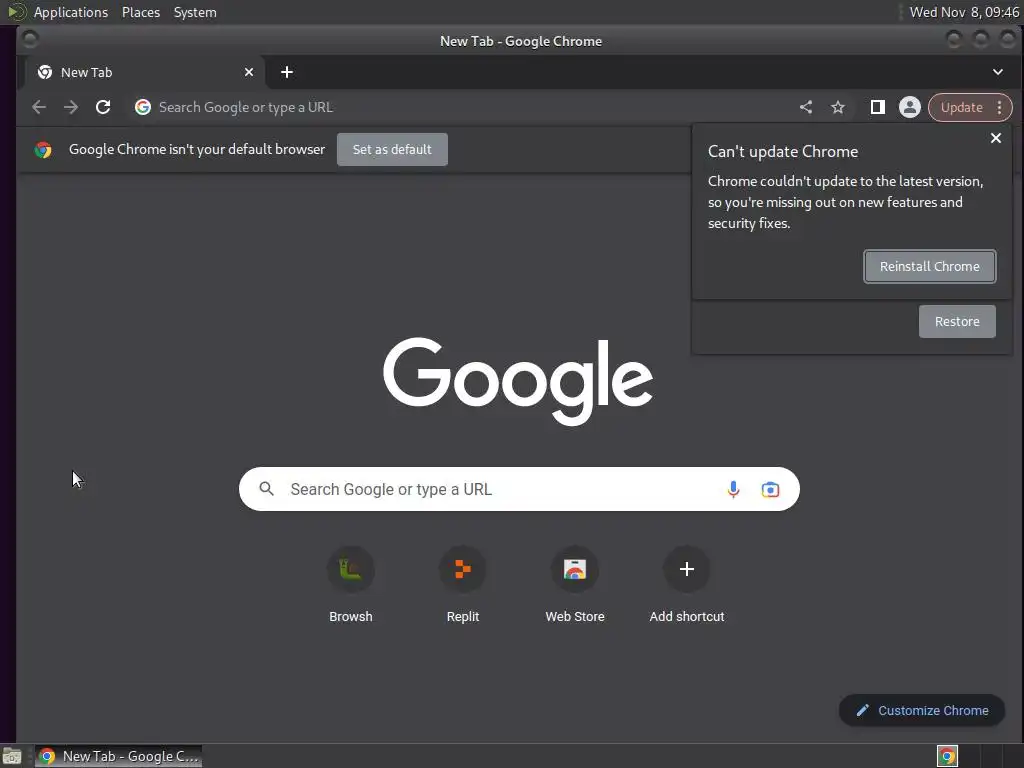The height and width of the screenshot is (768, 1024).
Task: Click the Update button in toolbar
Action: [x=961, y=107]
